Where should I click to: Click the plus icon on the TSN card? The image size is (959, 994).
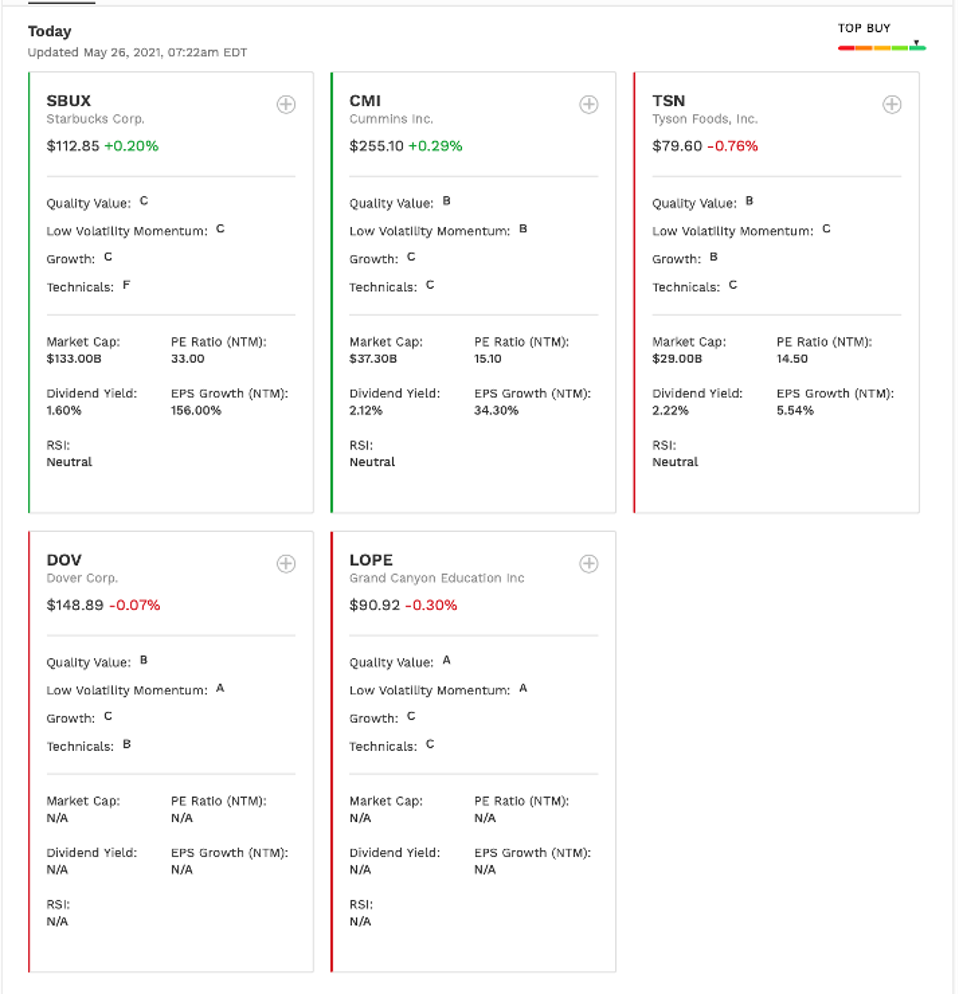(892, 105)
